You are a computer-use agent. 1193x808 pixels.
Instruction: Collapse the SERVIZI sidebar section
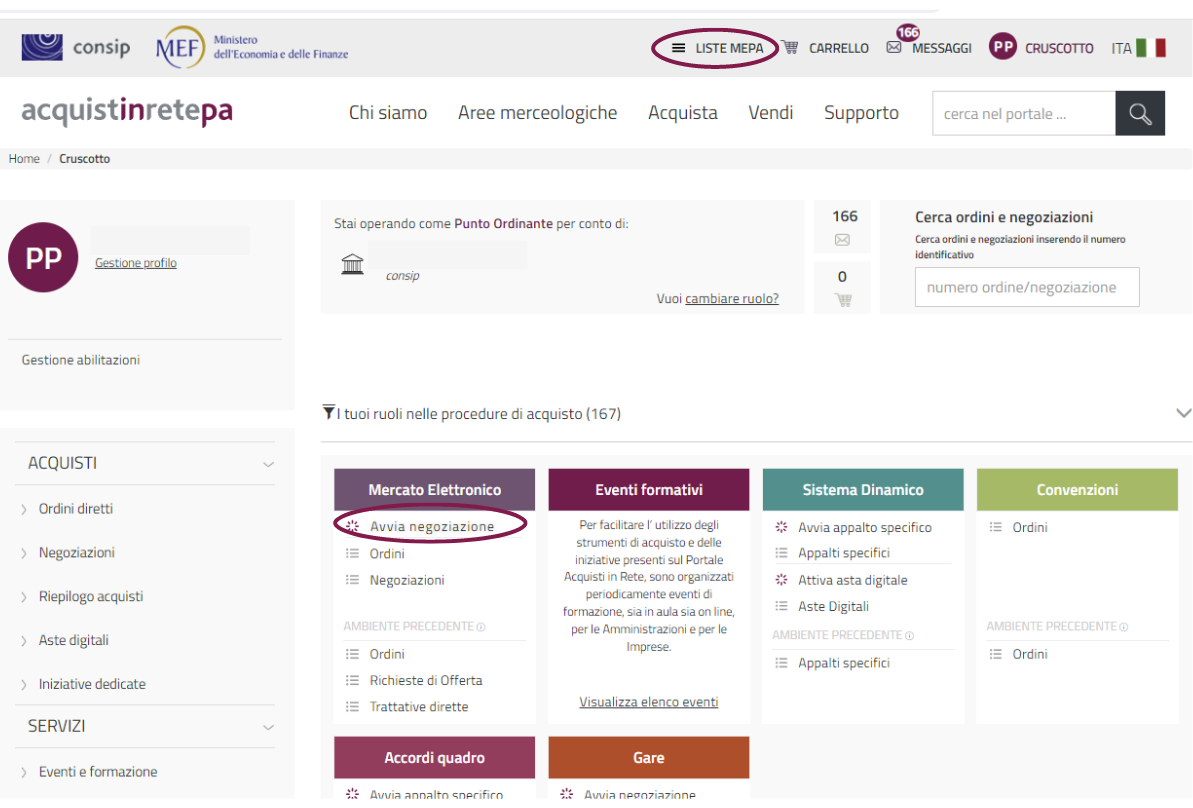pos(267,727)
